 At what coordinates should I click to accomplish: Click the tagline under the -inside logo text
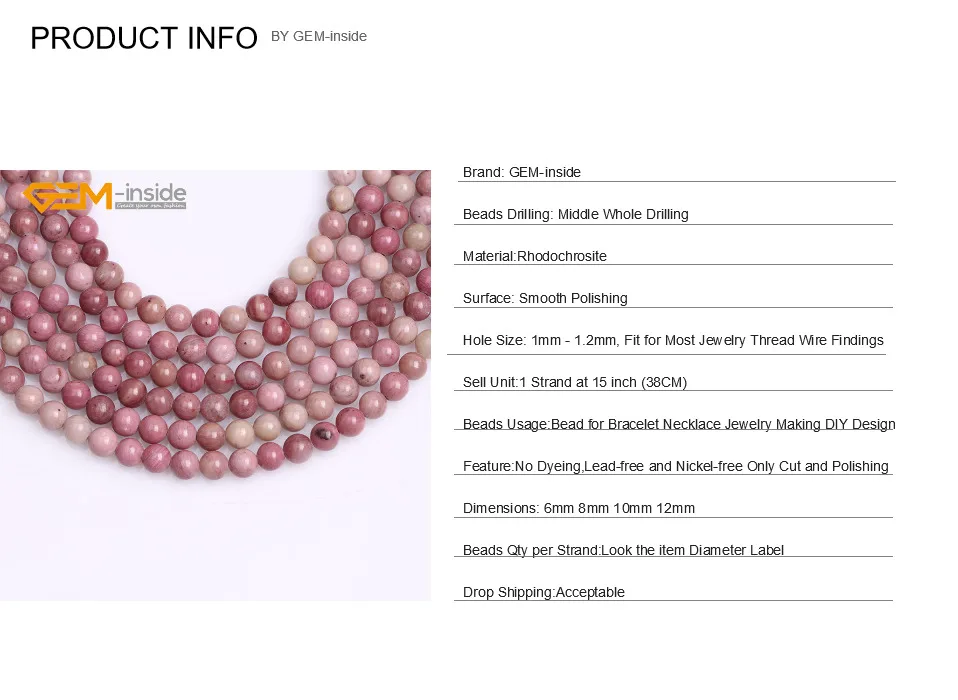click(x=150, y=206)
